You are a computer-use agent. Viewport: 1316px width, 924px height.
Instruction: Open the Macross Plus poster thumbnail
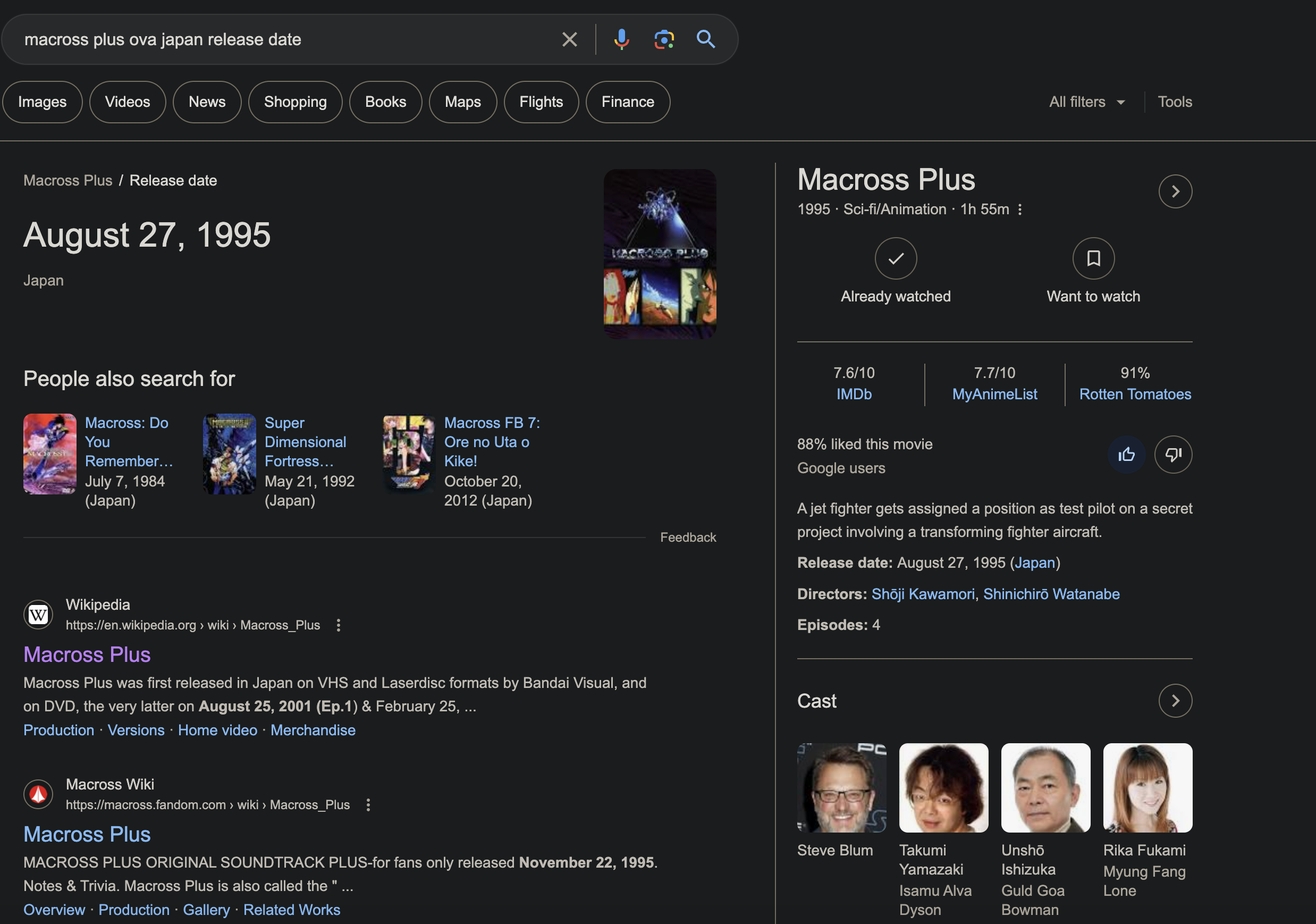point(660,254)
